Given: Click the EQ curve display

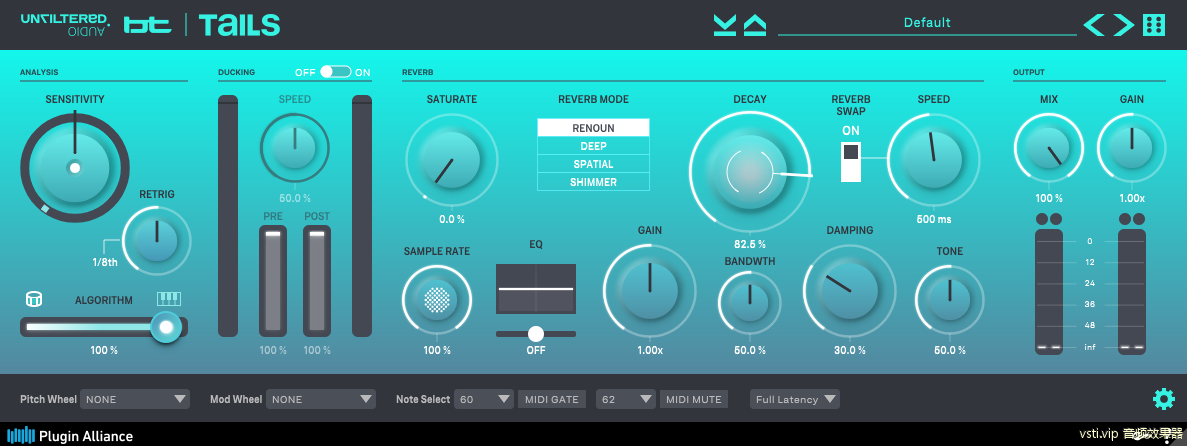Looking at the screenshot, I should point(536,288).
